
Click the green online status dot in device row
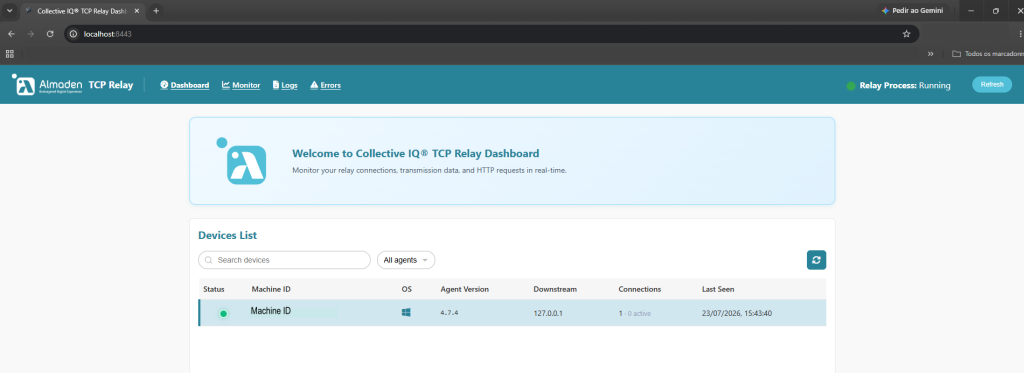coord(223,314)
